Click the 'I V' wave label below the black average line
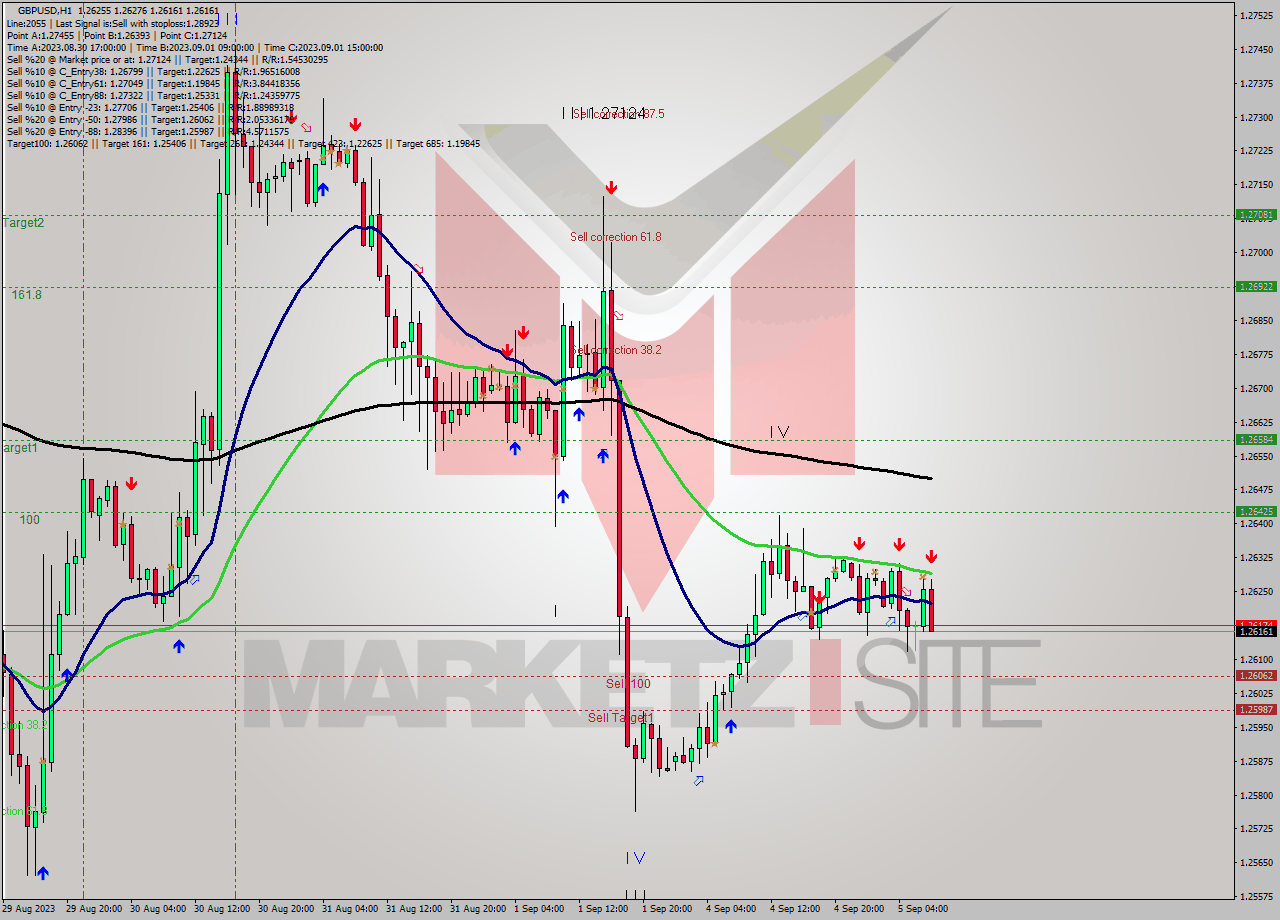 (780, 432)
